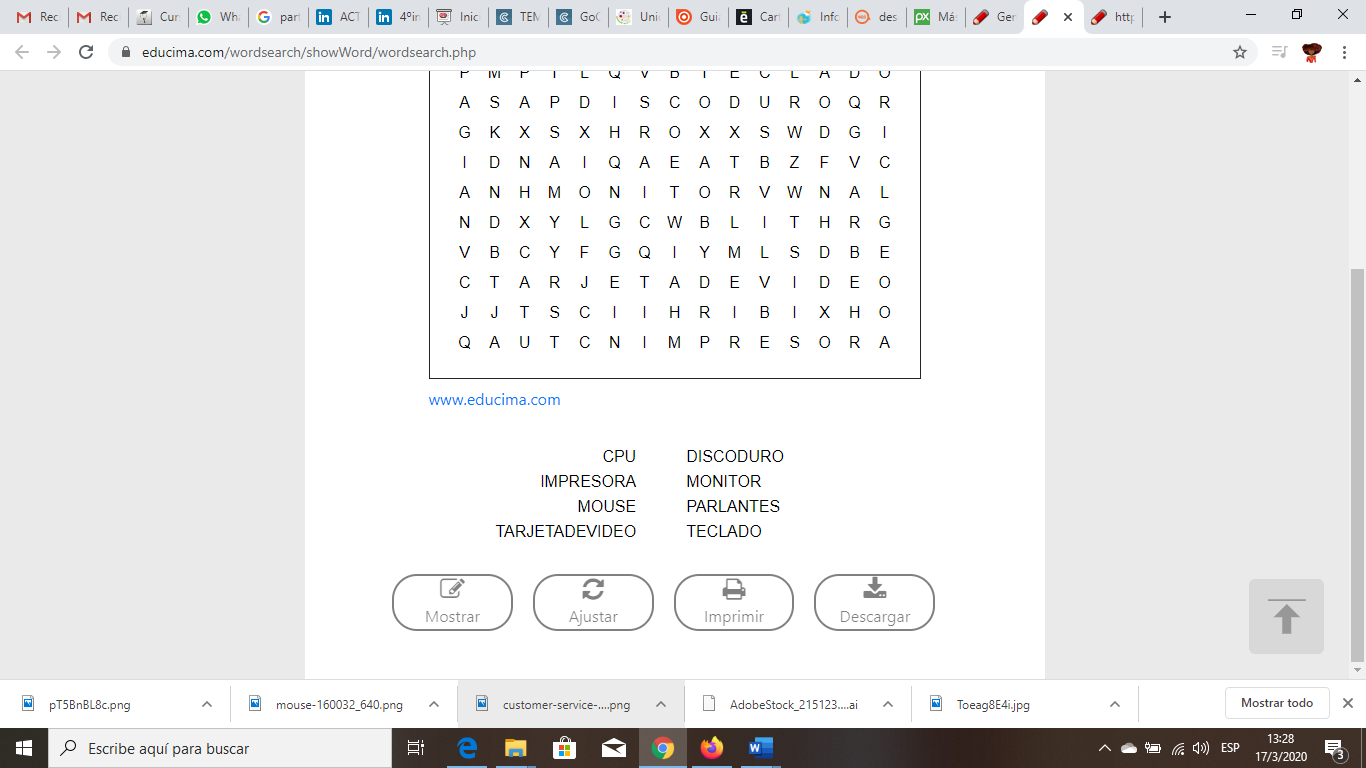
Task: Click the page vertical scrollbar thumb
Action: 1357,465
